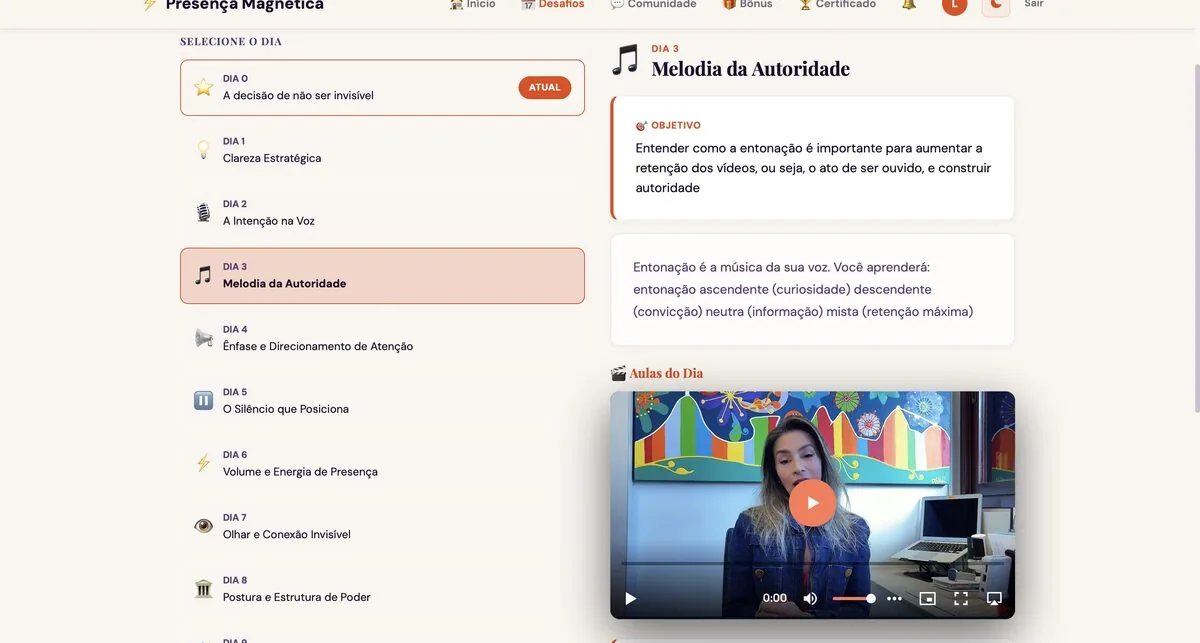Click the music note icon of Dia 3 row

tap(203, 275)
